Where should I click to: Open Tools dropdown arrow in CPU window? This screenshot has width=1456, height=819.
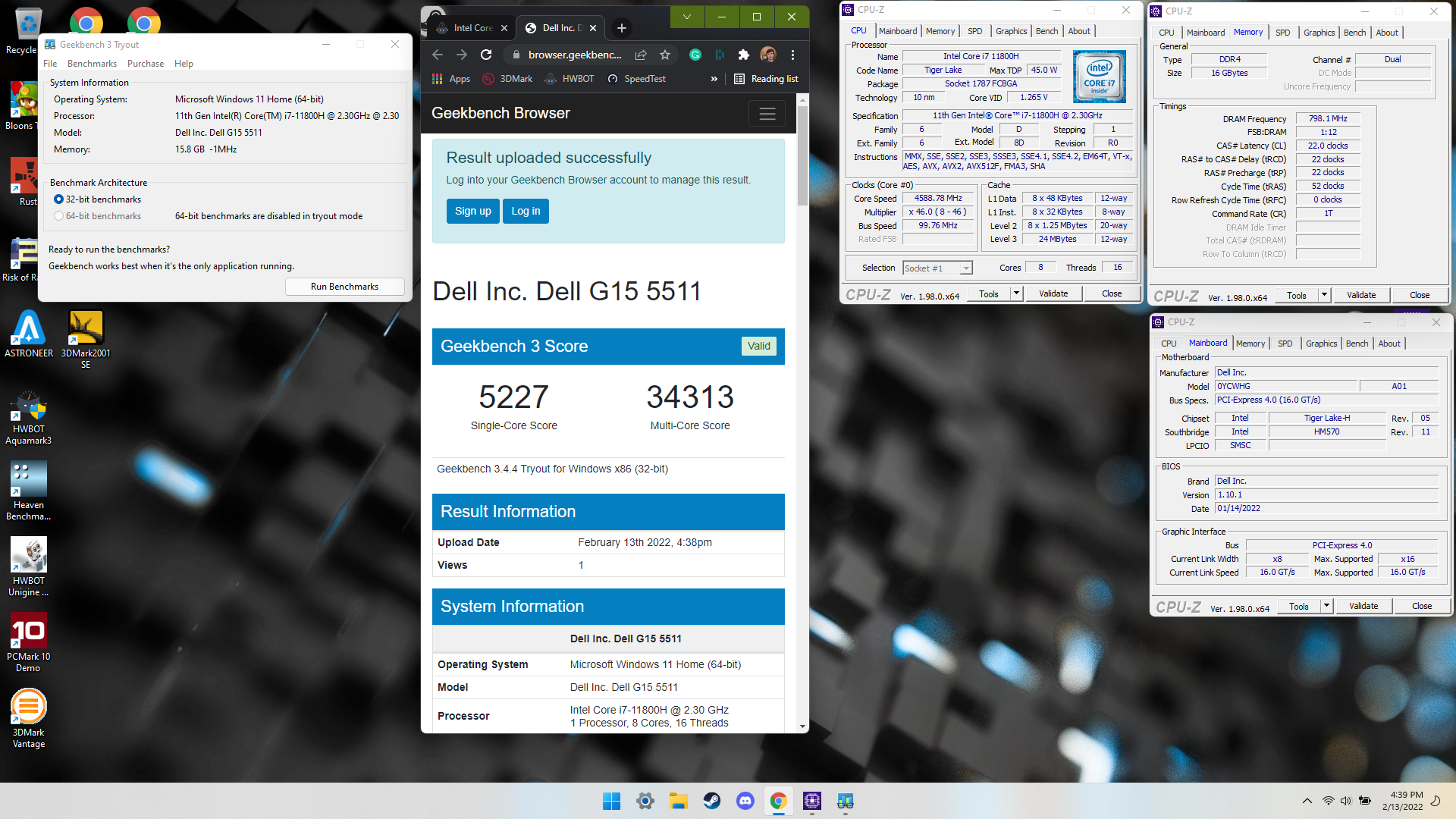point(1016,293)
